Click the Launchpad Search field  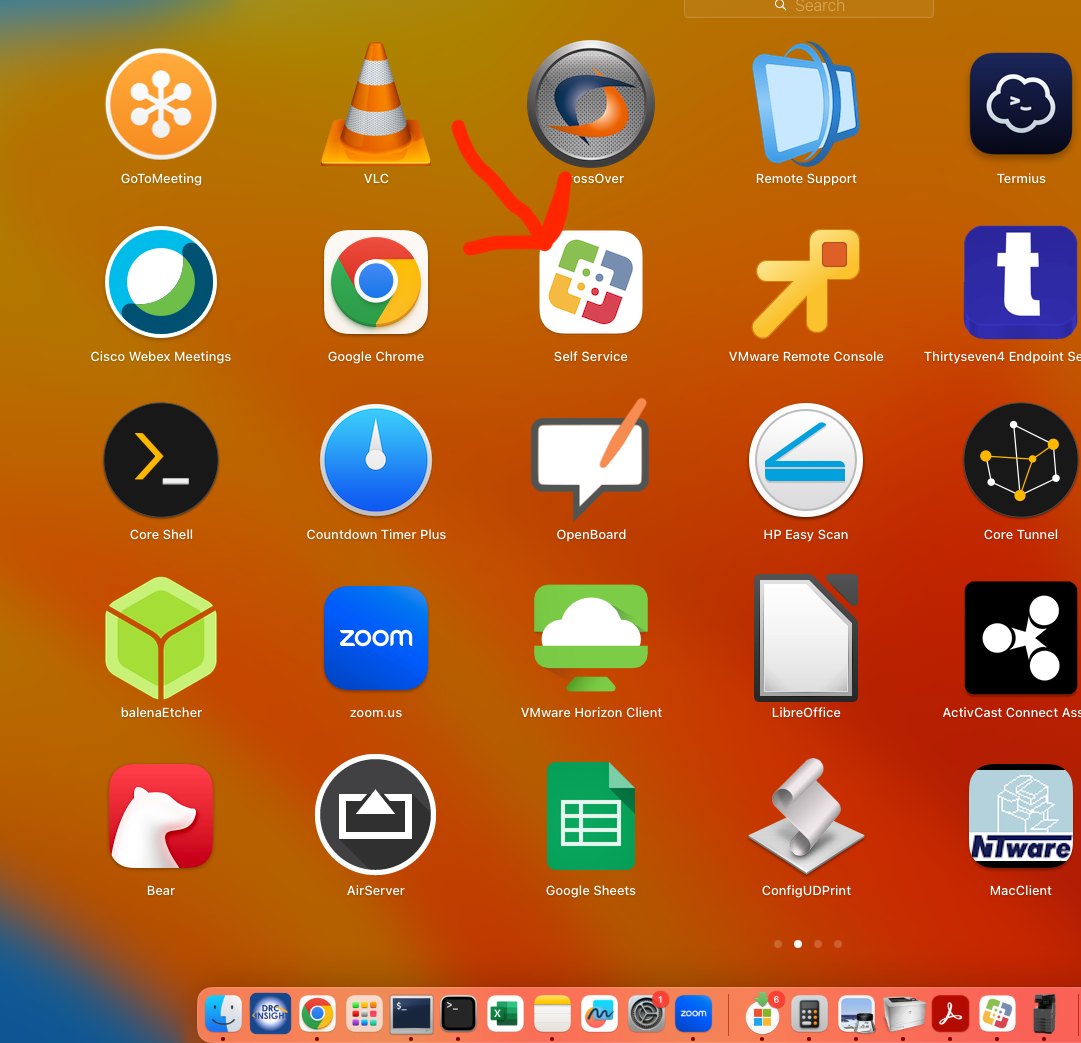pos(808,7)
